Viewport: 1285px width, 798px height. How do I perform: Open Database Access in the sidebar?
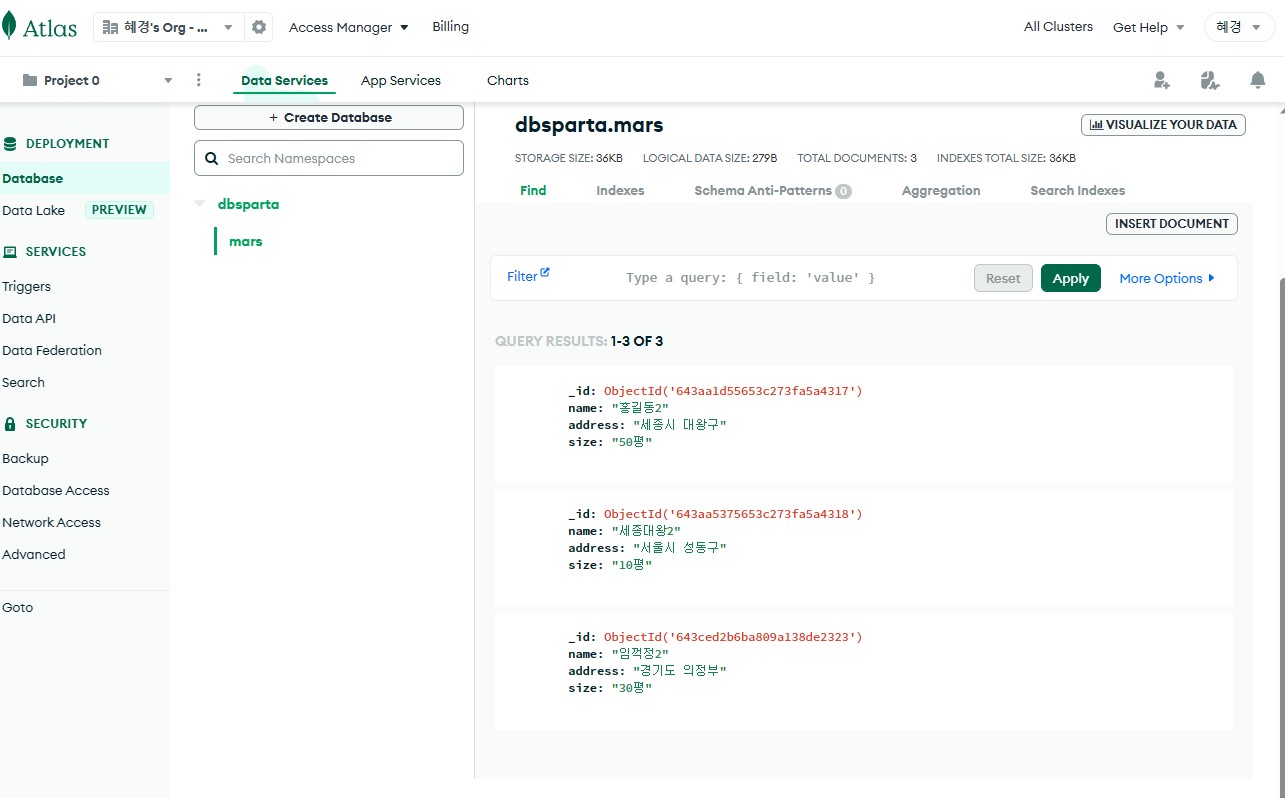click(56, 490)
